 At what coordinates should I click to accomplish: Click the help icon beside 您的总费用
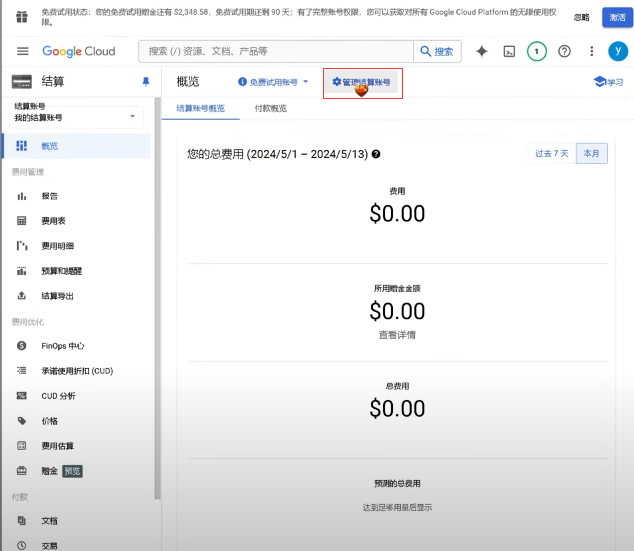tap(376, 154)
